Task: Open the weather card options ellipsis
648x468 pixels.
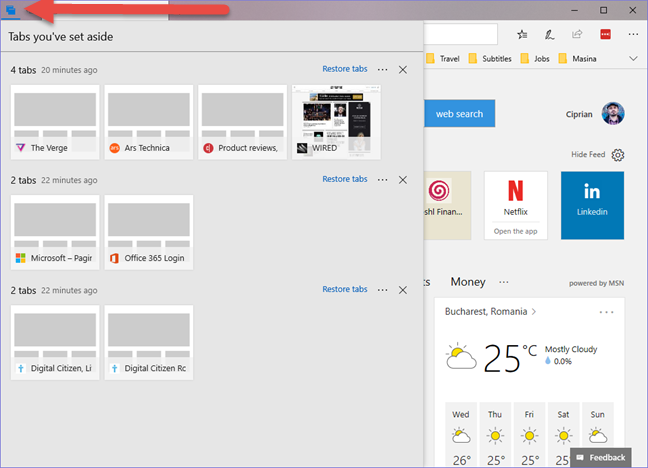Action: (606, 312)
